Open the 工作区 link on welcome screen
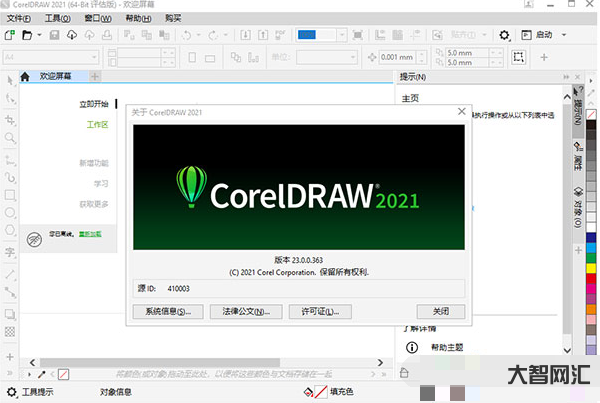 pyautogui.click(x=96, y=126)
